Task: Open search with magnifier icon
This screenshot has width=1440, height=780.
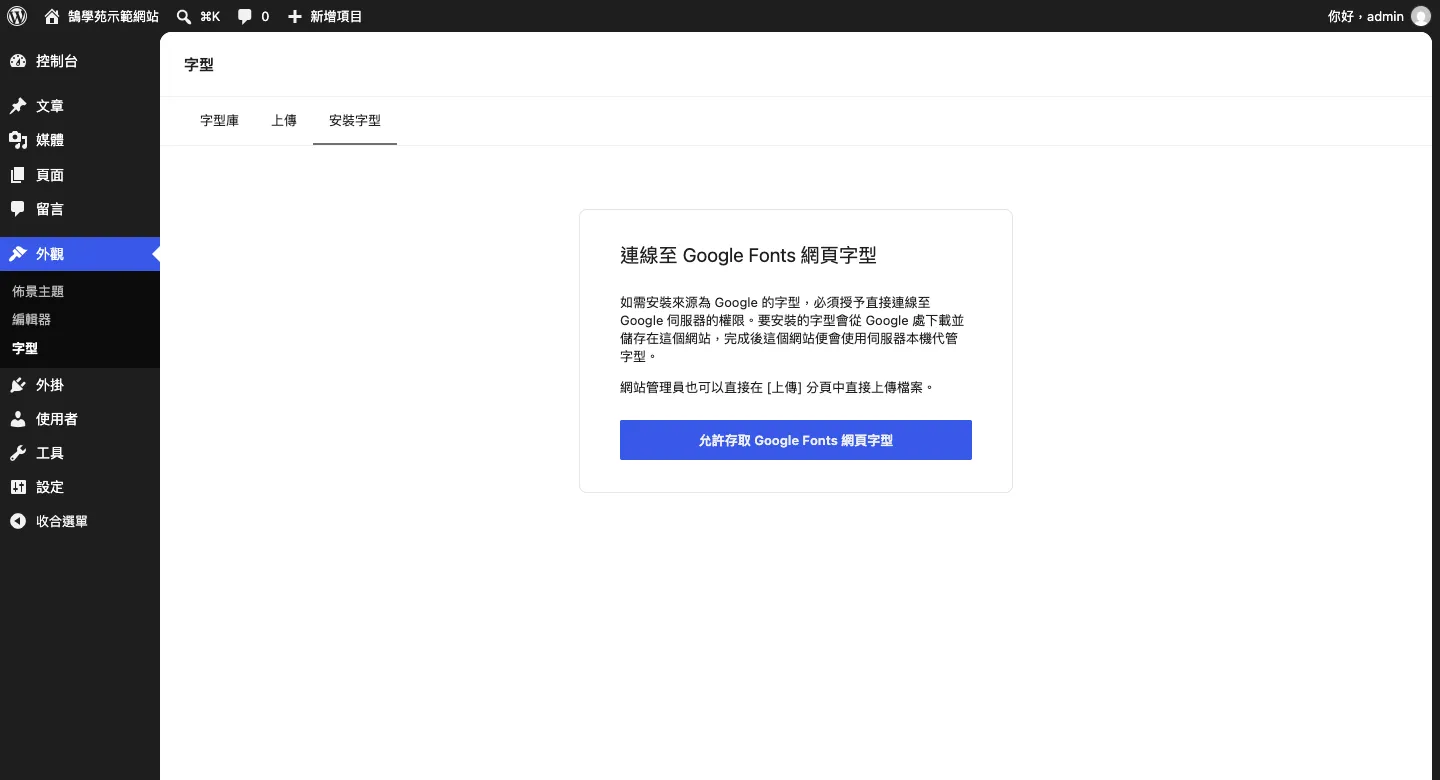Action: tap(184, 16)
